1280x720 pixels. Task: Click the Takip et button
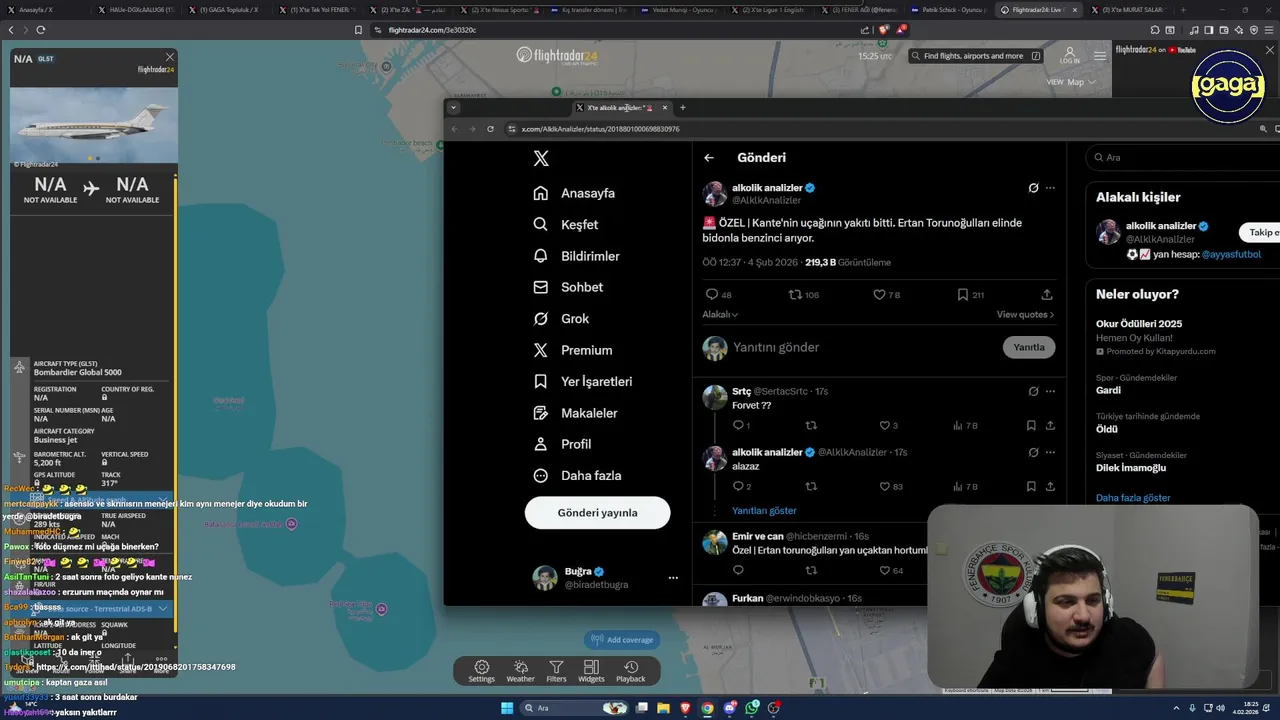coord(1260,232)
